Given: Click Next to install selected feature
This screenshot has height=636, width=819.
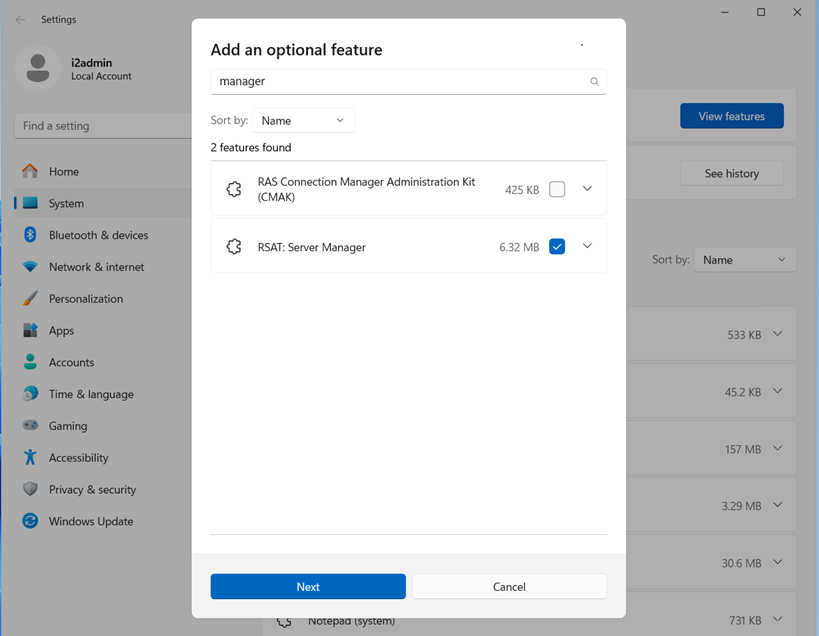Looking at the screenshot, I should pos(308,586).
